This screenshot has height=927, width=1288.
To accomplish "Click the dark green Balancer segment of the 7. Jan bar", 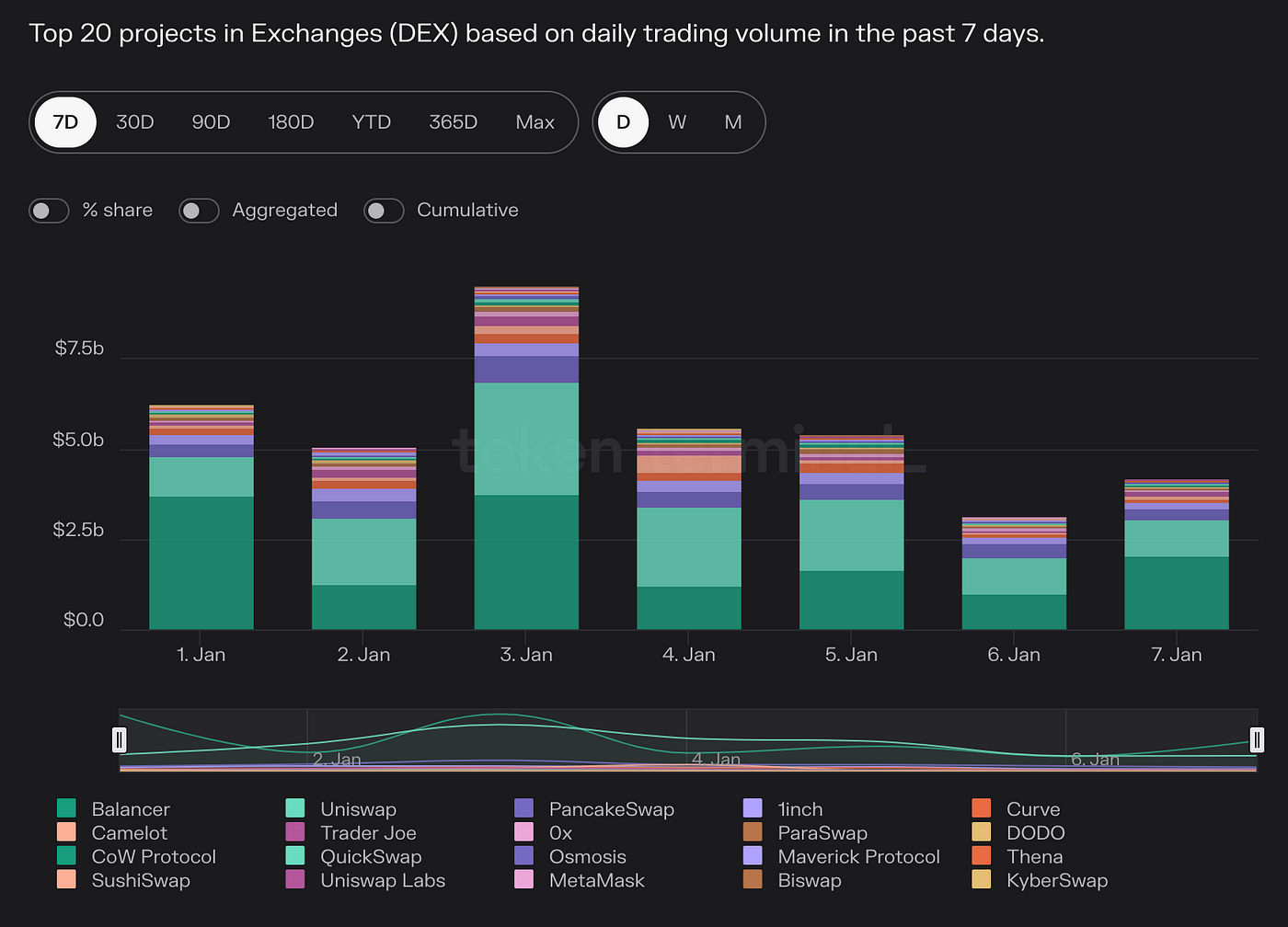I will pos(1177,593).
